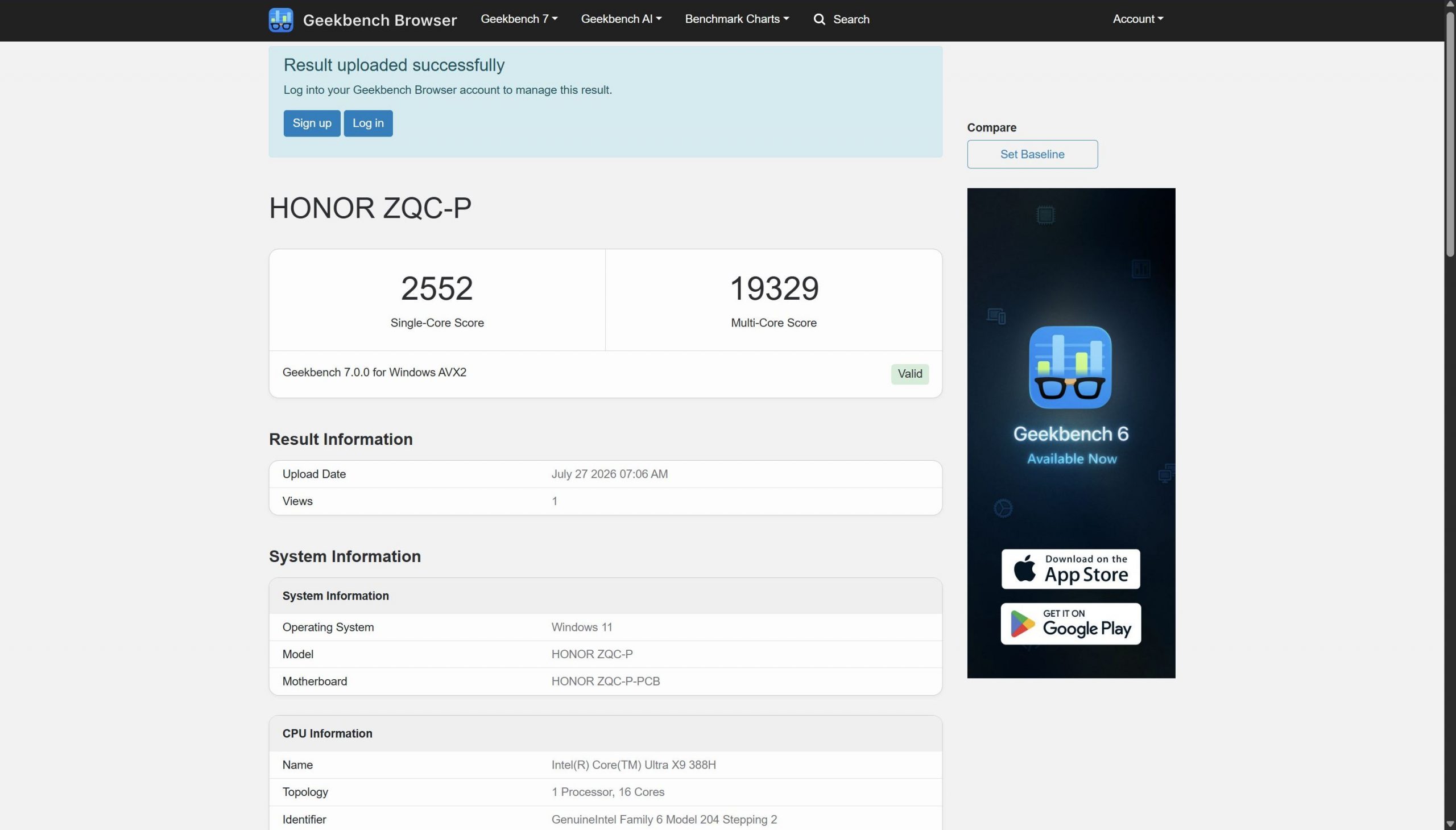The height and width of the screenshot is (830, 1456).
Task: Click topology value '1 Processor, 16 Cores'
Action: [x=607, y=792]
